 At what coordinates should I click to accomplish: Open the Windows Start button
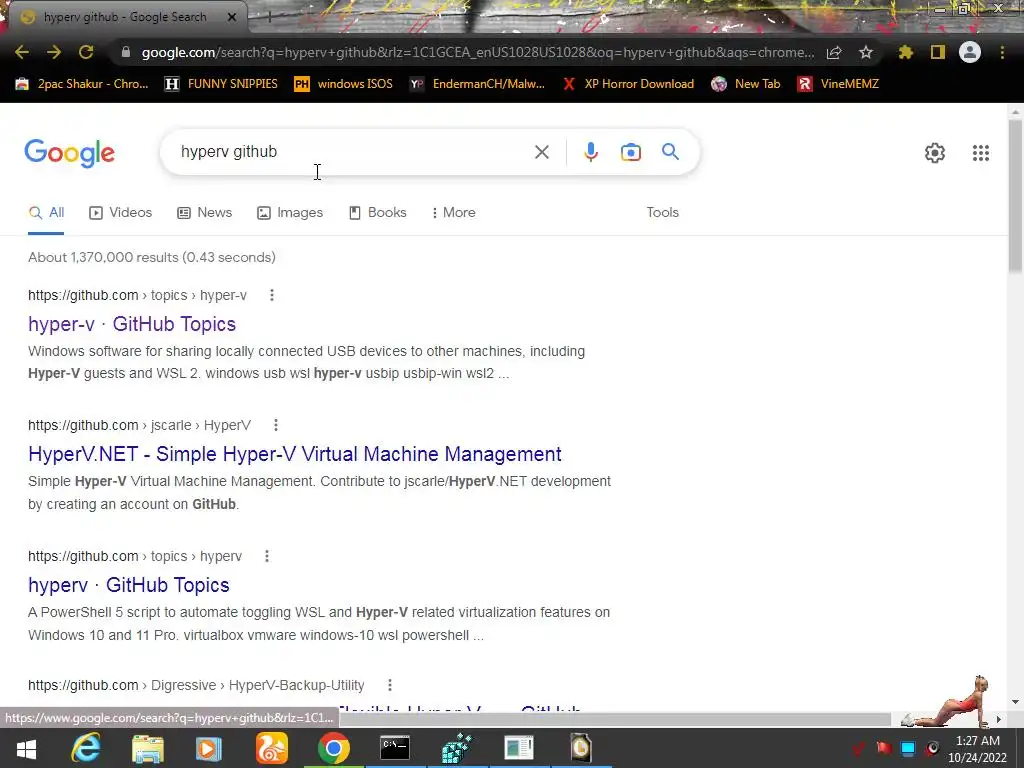click(26, 749)
